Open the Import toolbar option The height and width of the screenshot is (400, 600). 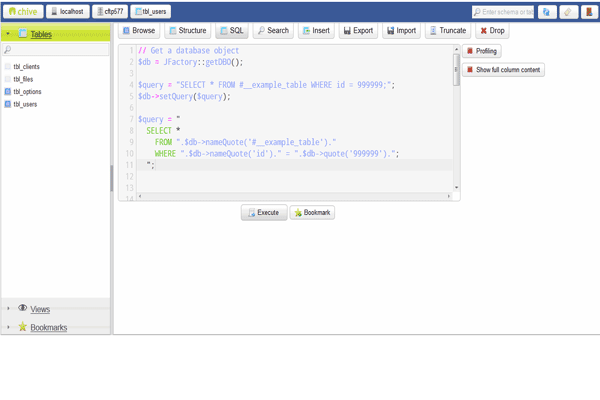[x=401, y=31]
